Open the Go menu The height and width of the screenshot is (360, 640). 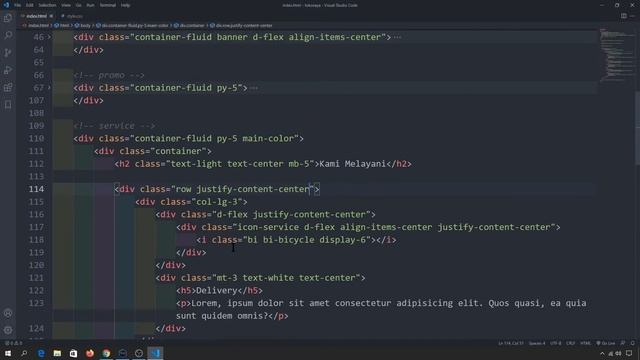pyautogui.click(x=78, y=5)
